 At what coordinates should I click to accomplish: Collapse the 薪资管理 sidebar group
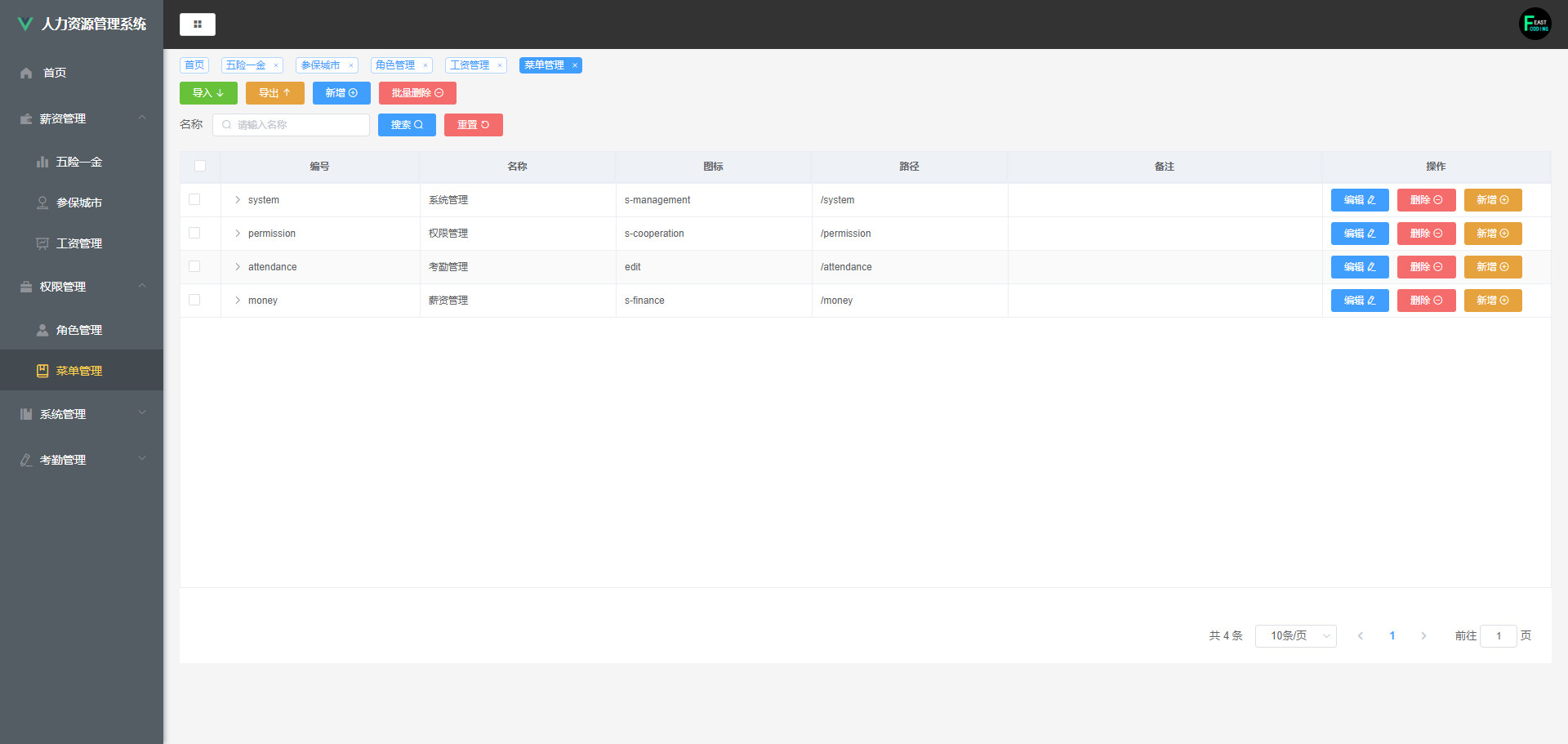pyautogui.click(x=82, y=118)
